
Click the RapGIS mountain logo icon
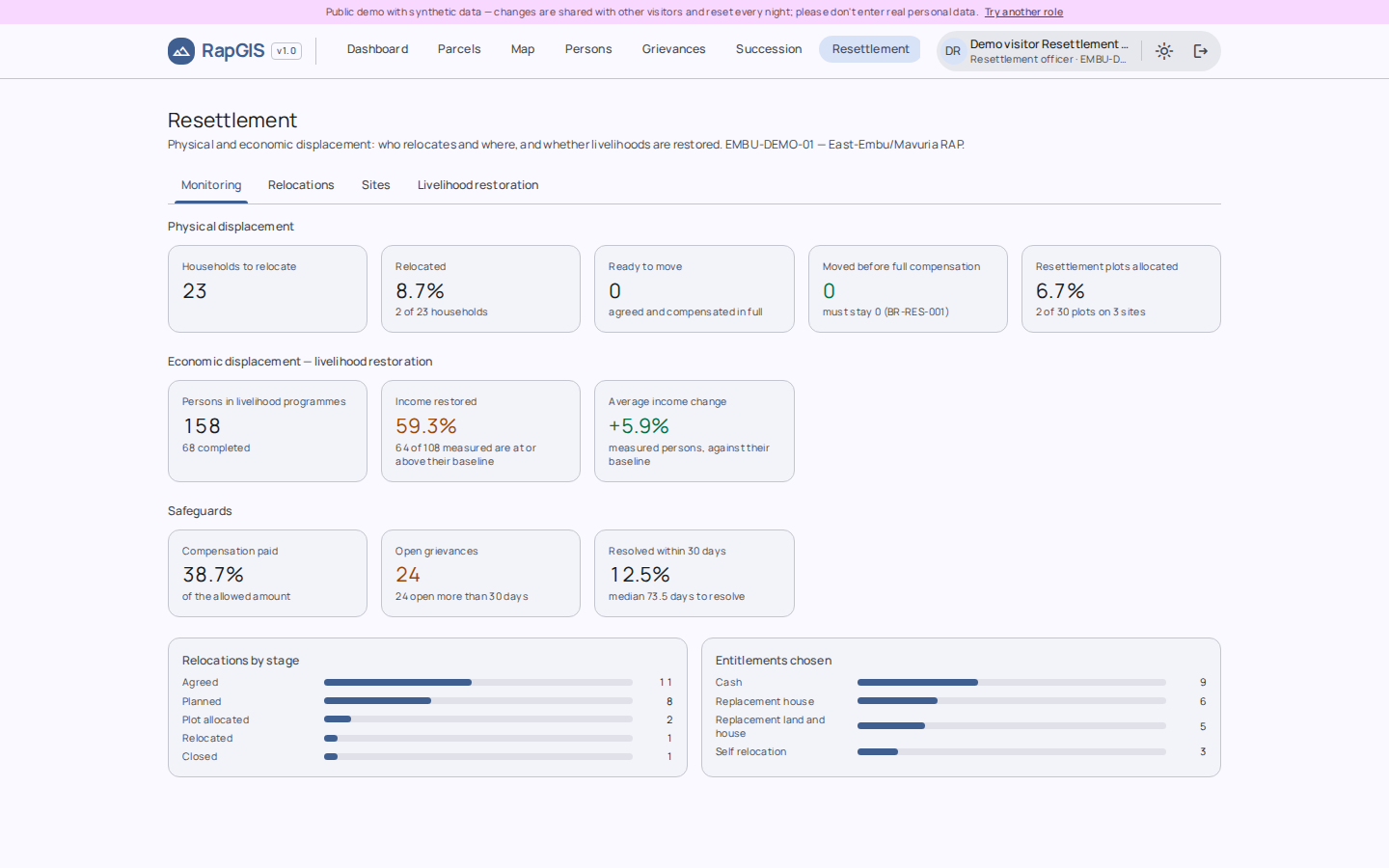[x=181, y=51]
